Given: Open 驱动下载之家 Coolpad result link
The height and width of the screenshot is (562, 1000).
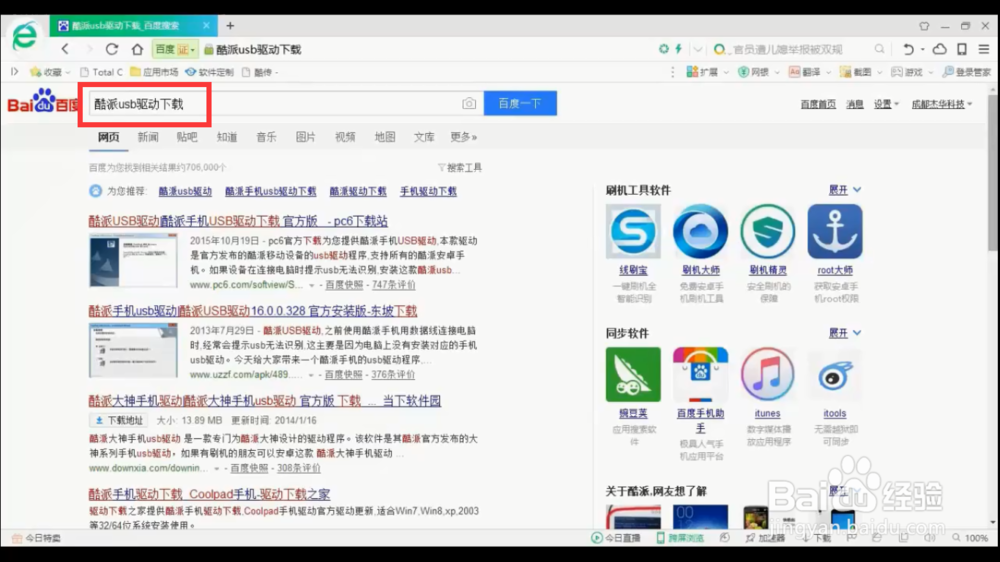Looking at the screenshot, I should pyautogui.click(x=209, y=494).
